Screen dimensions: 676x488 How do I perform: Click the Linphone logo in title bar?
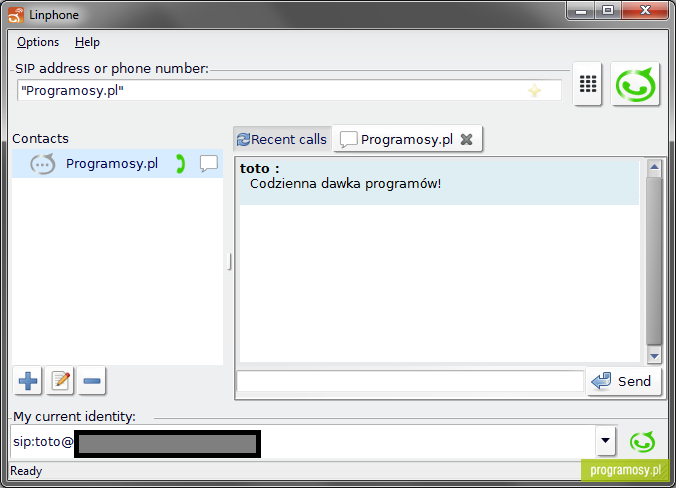[16, 15]
